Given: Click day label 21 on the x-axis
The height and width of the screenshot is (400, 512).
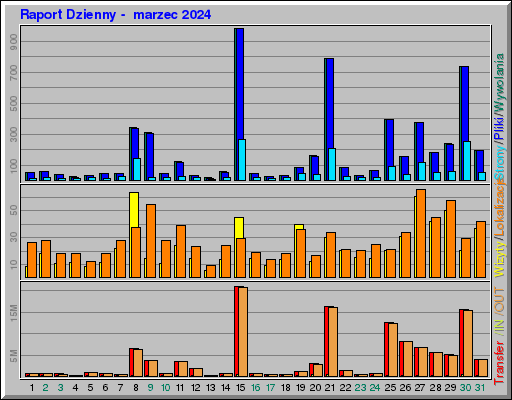Looking at the screenshot, I should 330,388.
